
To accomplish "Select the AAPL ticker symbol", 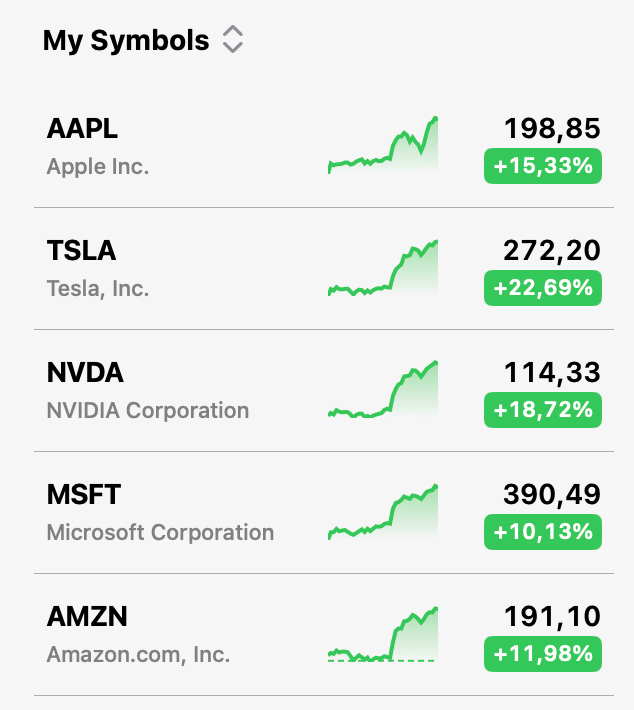I will 82,129.
